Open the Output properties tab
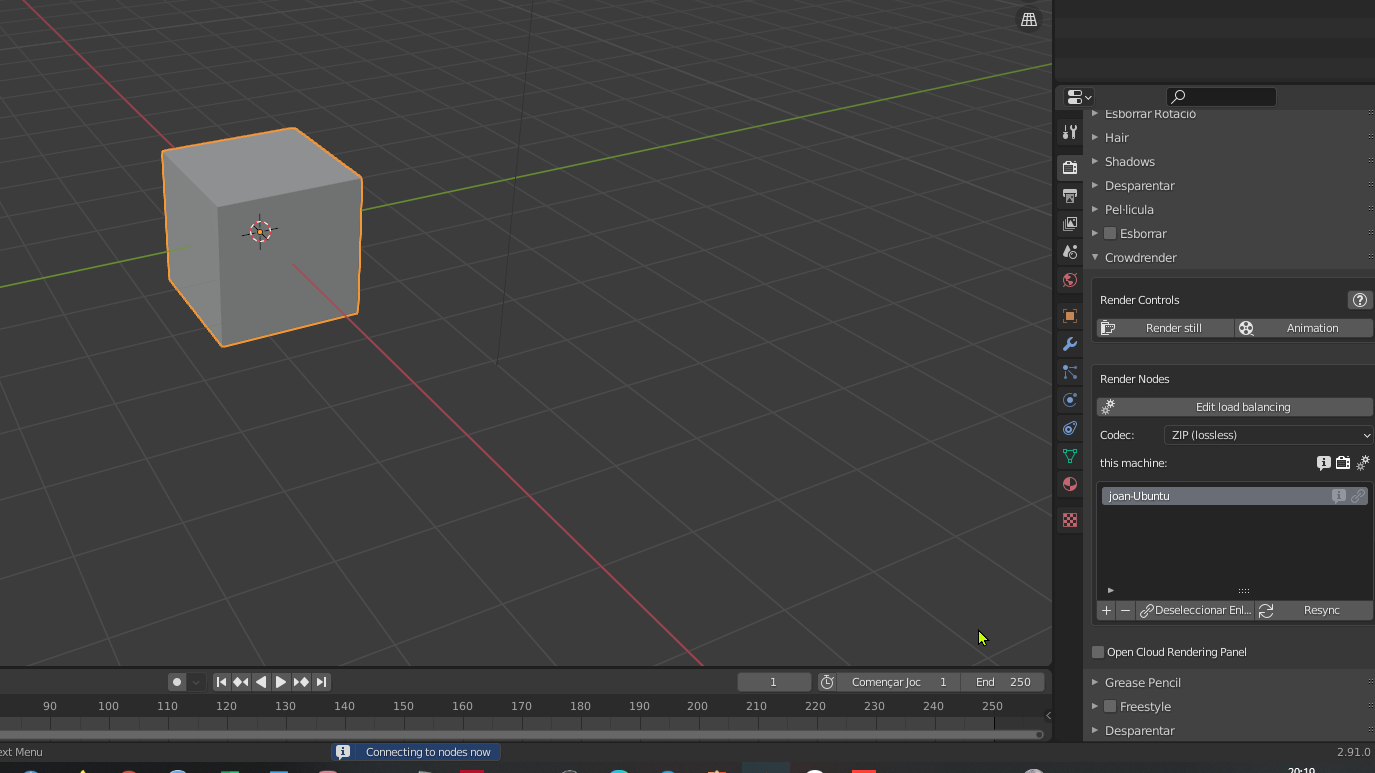Viewport: 1375px width, 773px height. tap(1070, 196)
